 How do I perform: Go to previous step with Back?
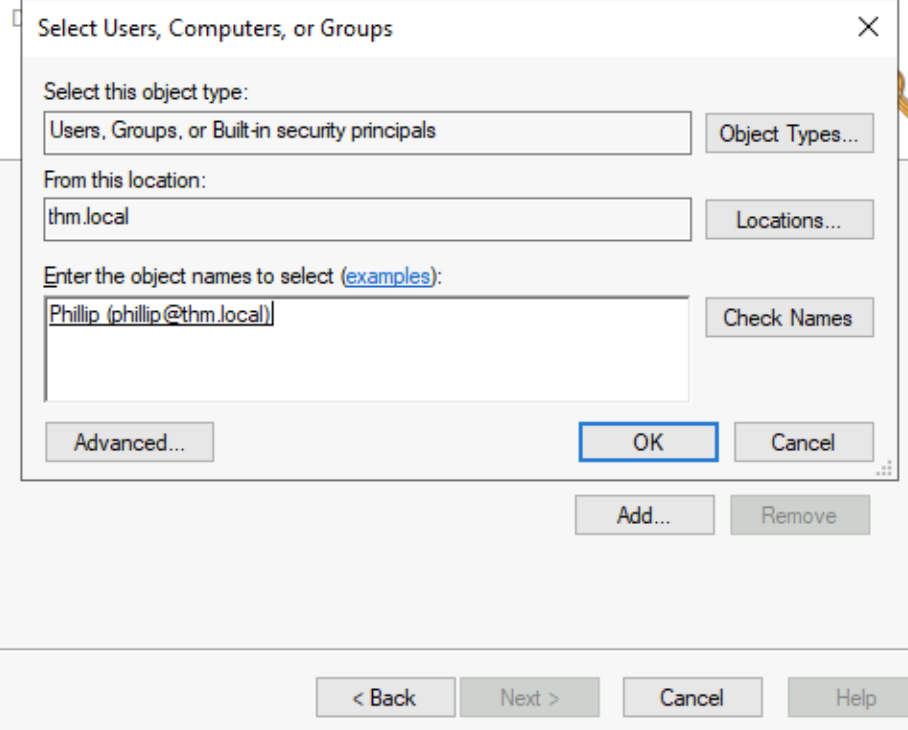[x=385, y=698]
